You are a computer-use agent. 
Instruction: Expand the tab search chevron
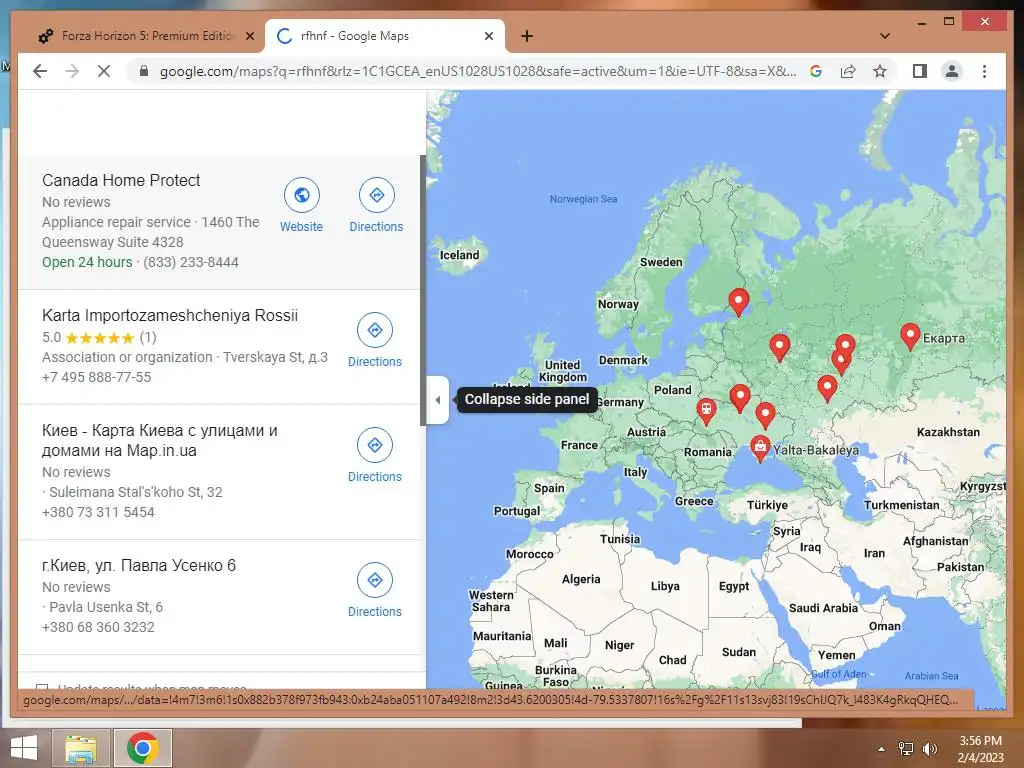[x=885, y=36]
